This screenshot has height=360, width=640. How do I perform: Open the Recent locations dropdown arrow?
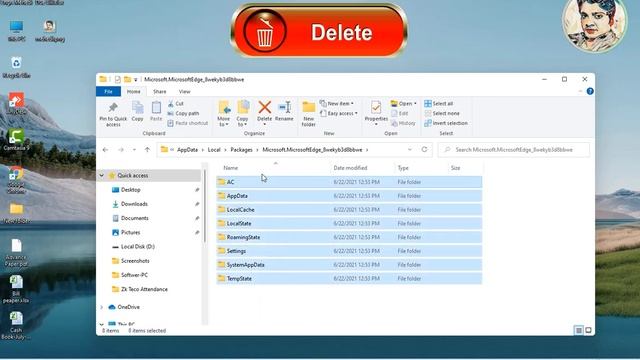point(134,150)
